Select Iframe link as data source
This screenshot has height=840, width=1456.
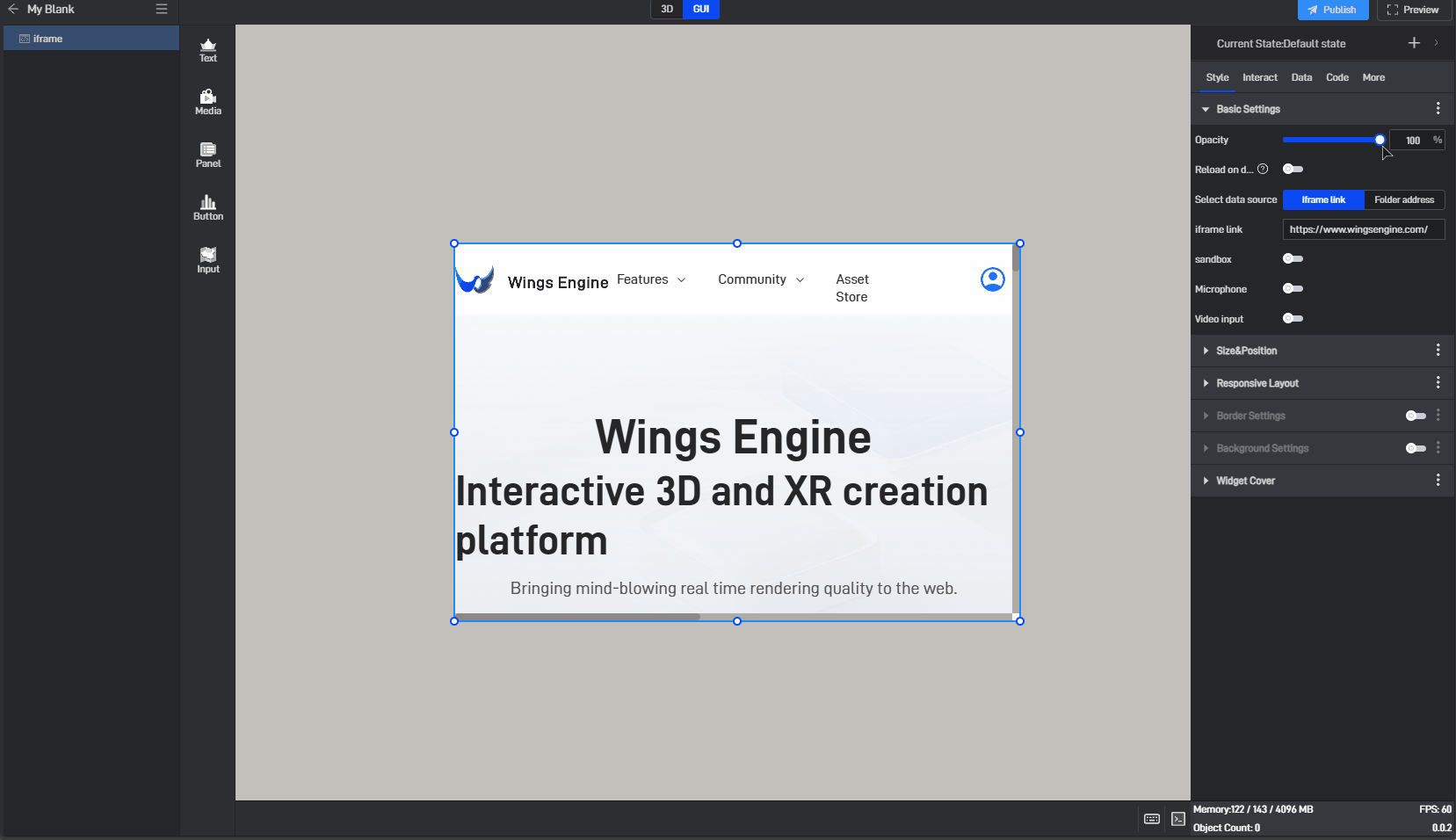coord(1323,199)
